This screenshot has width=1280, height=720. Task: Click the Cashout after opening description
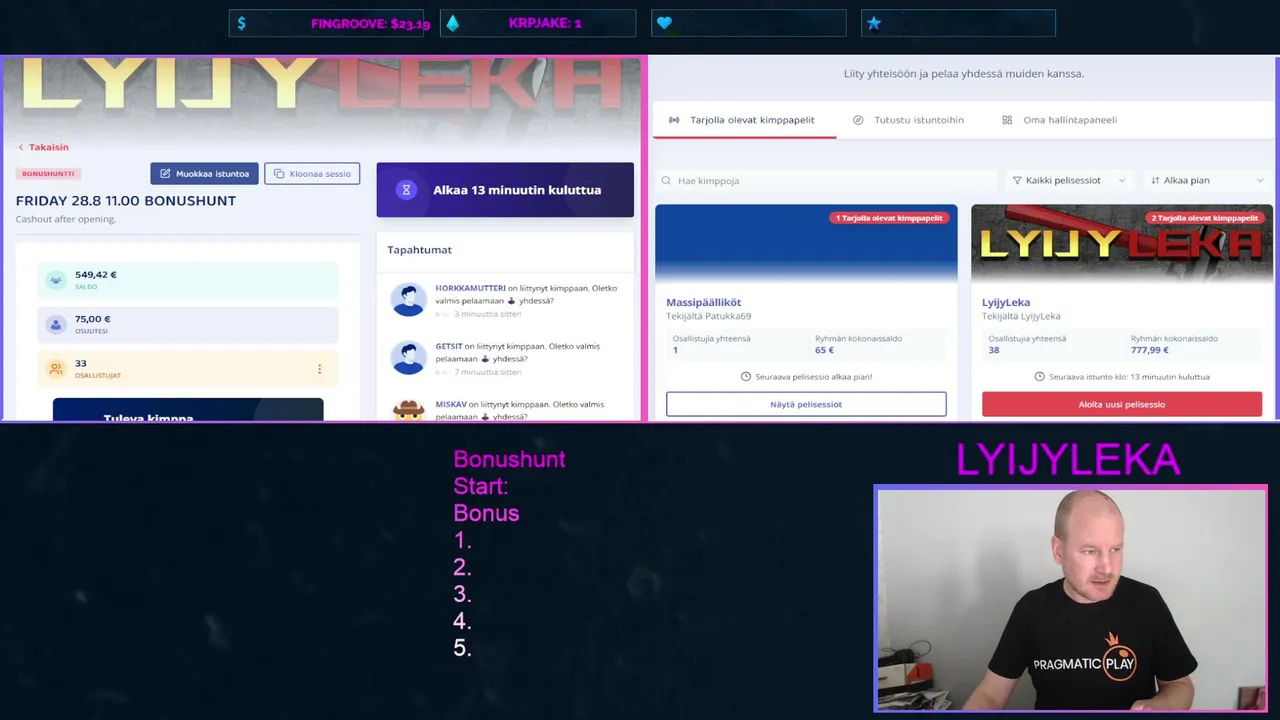66,219
